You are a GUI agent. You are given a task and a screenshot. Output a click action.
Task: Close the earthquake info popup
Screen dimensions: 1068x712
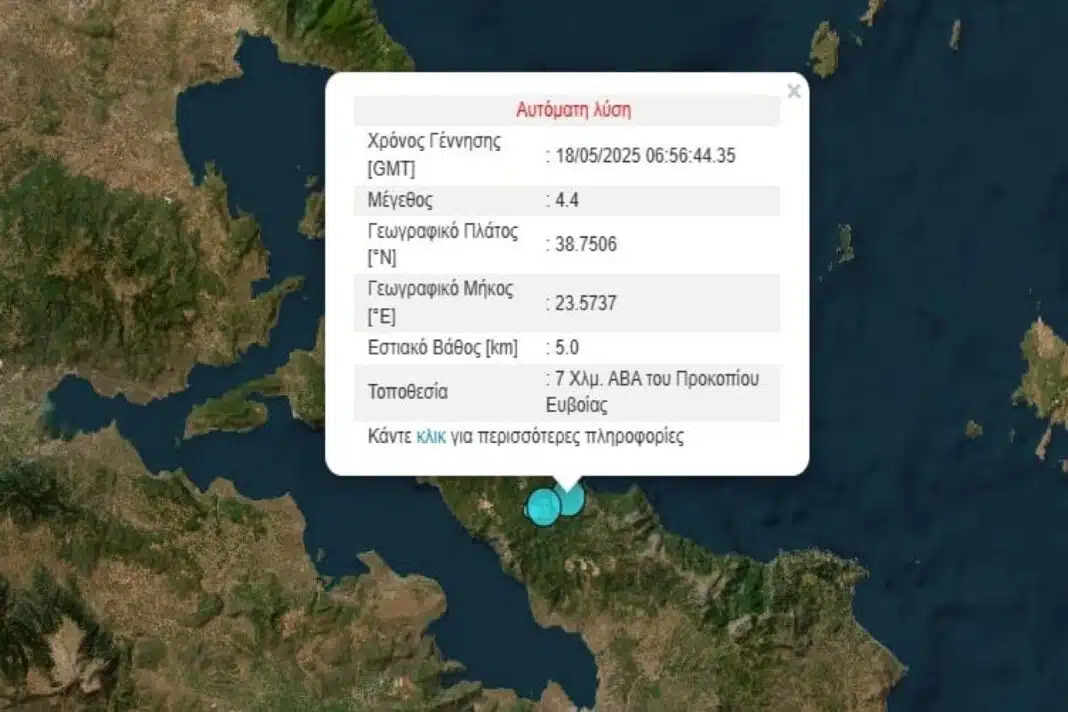click(794, 92)
